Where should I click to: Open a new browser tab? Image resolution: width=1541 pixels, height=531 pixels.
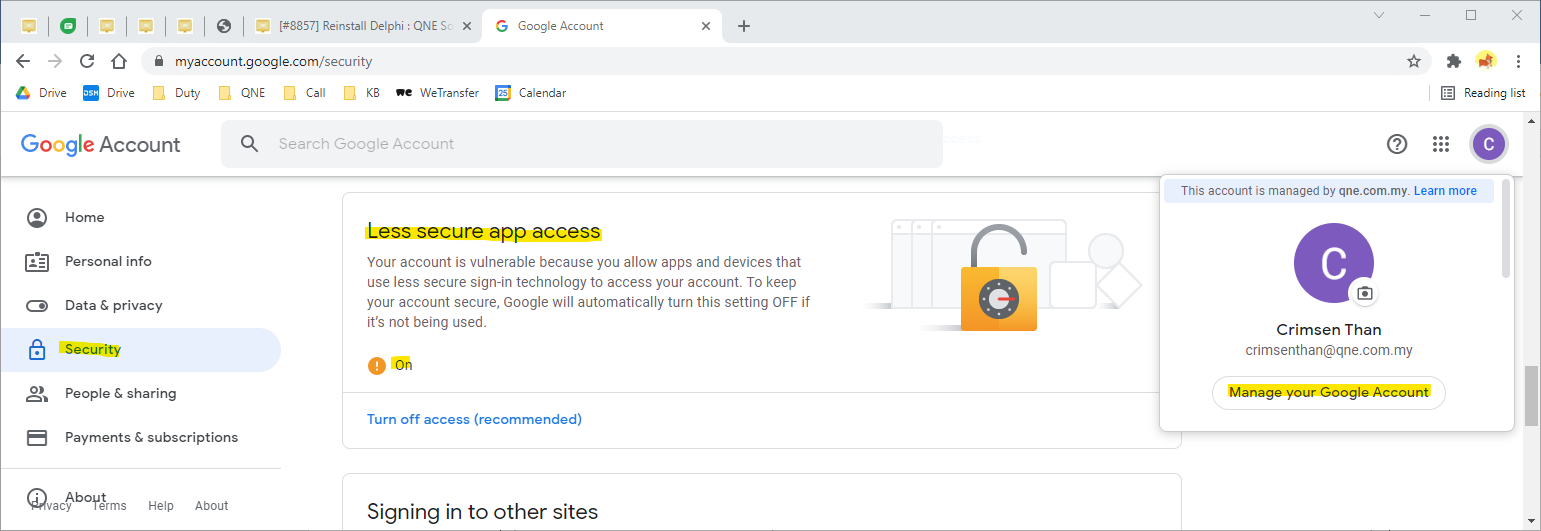coord(743,26)
